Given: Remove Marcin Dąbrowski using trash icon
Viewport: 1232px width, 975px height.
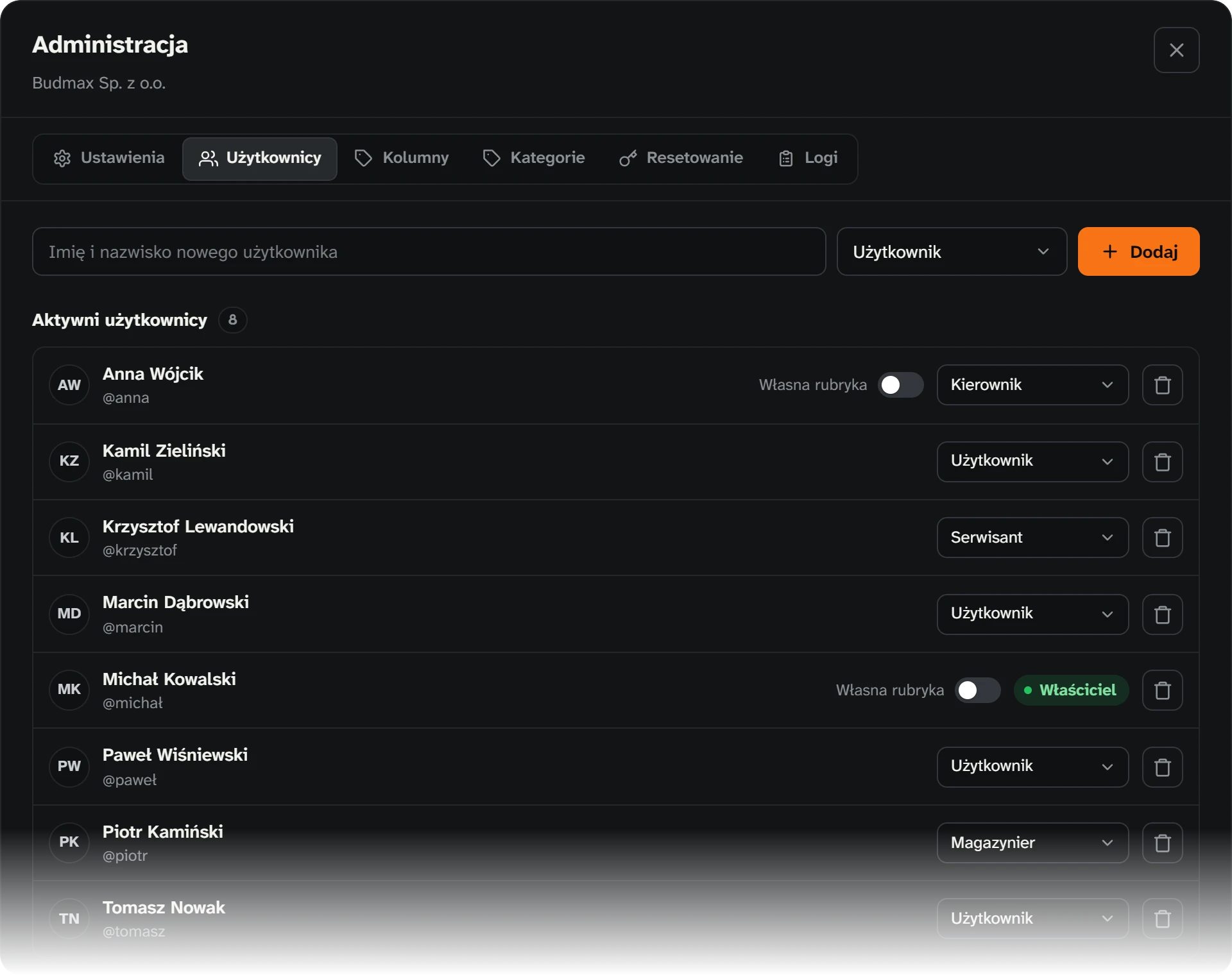Looking at the screenshot, I should [1162, 615].
